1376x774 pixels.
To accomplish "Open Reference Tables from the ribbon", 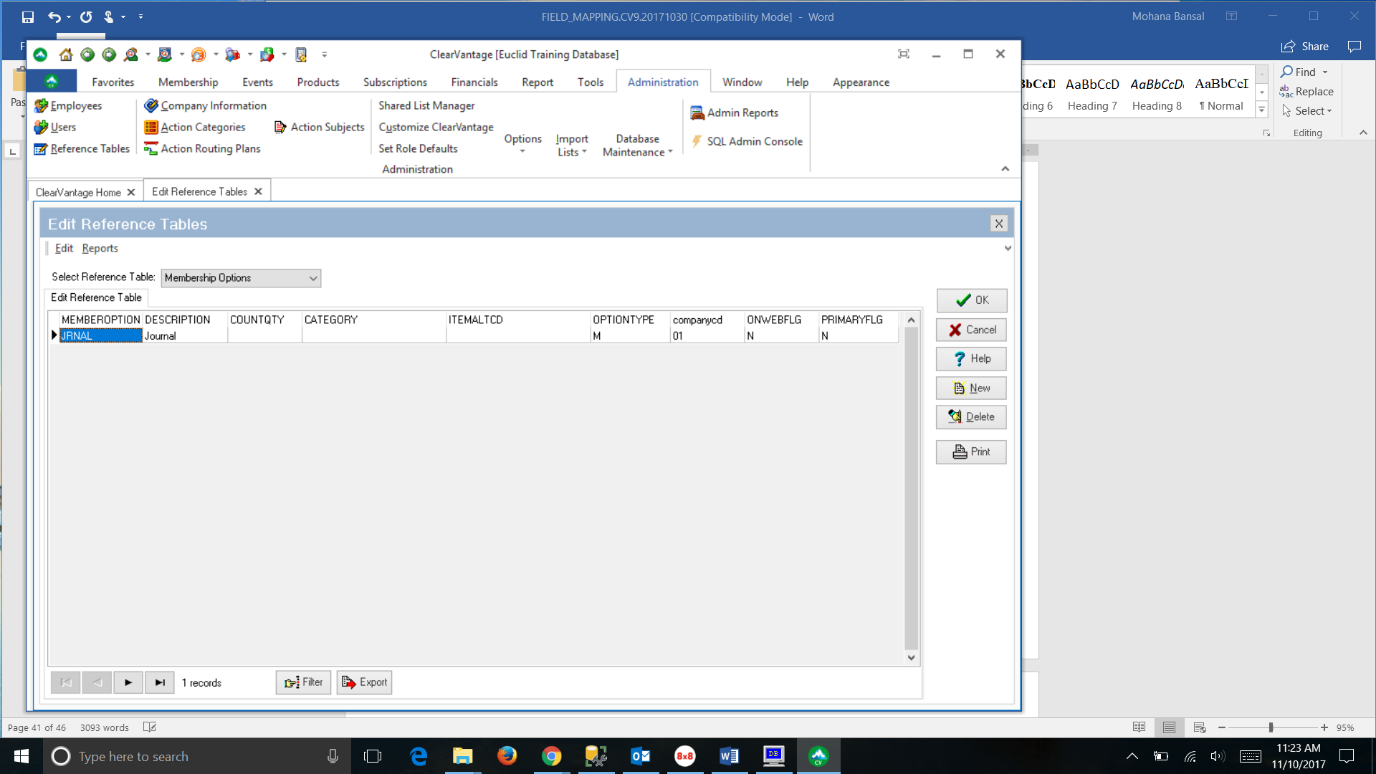I will (82, 149).
